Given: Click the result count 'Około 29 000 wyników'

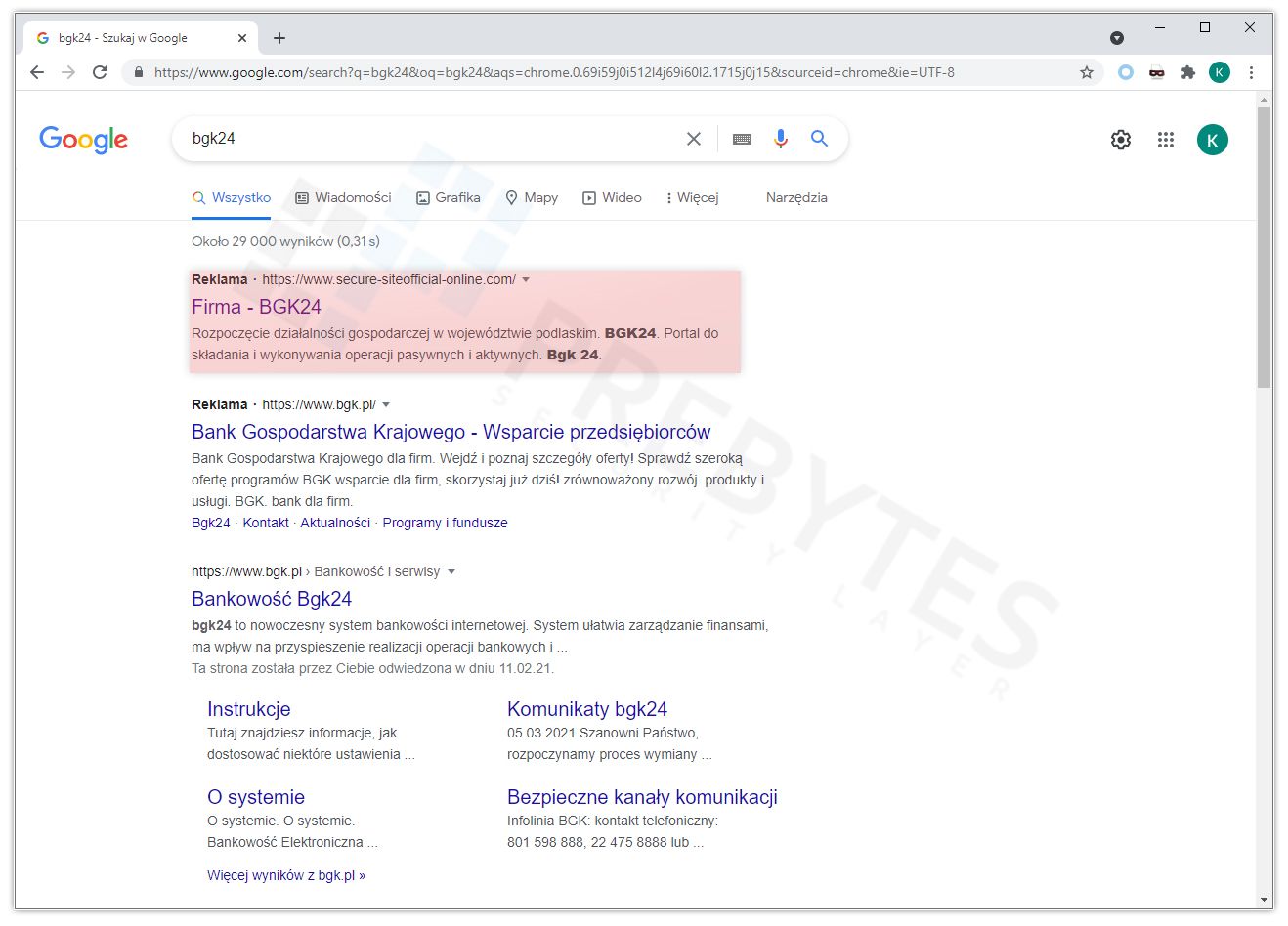Looking at the screenshot, I should pos(285,241).
